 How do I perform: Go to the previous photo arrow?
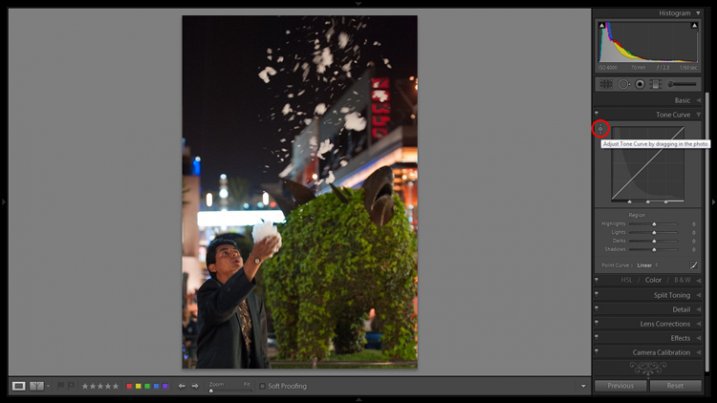pyautogui.click(x=182, y=386)
